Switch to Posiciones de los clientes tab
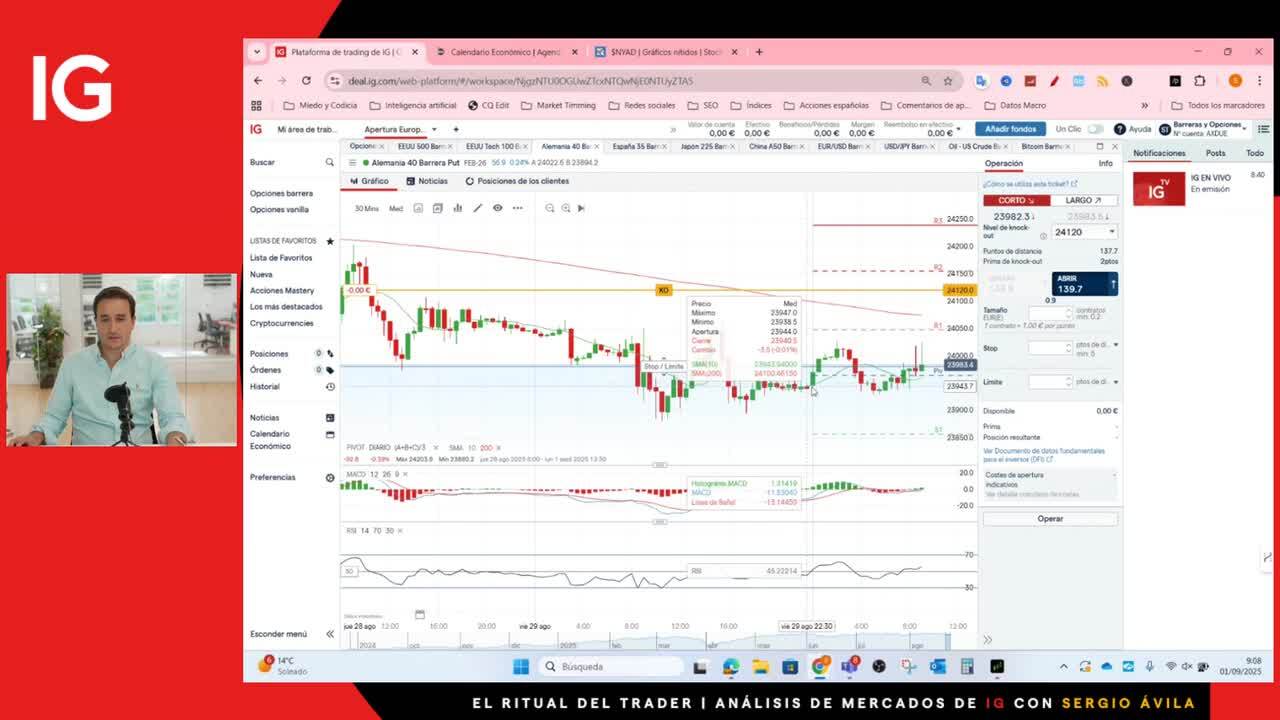 pos(517,181)
